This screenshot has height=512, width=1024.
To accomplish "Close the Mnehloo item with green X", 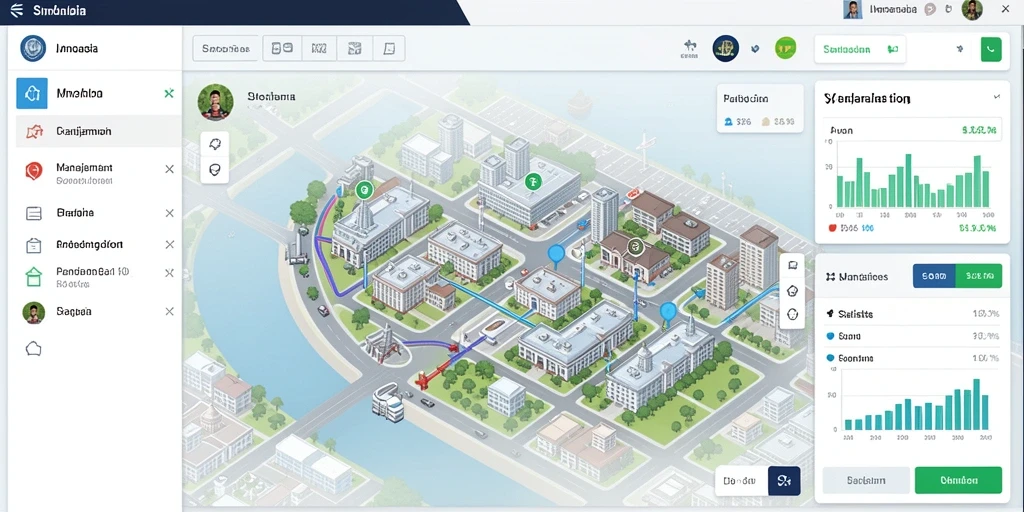I will 169,93.
